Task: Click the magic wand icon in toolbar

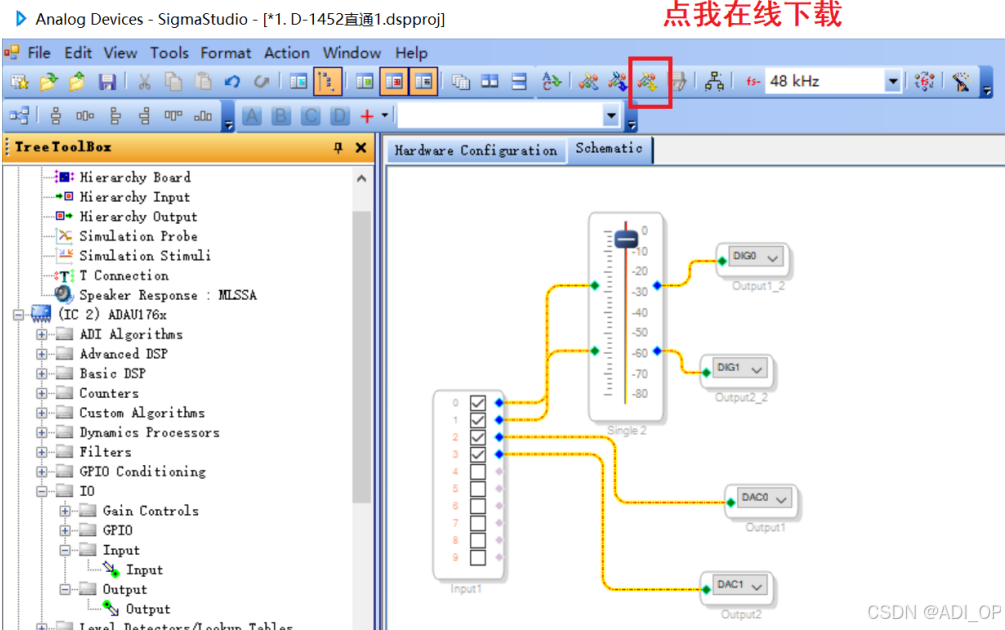Action: point(961,81)
